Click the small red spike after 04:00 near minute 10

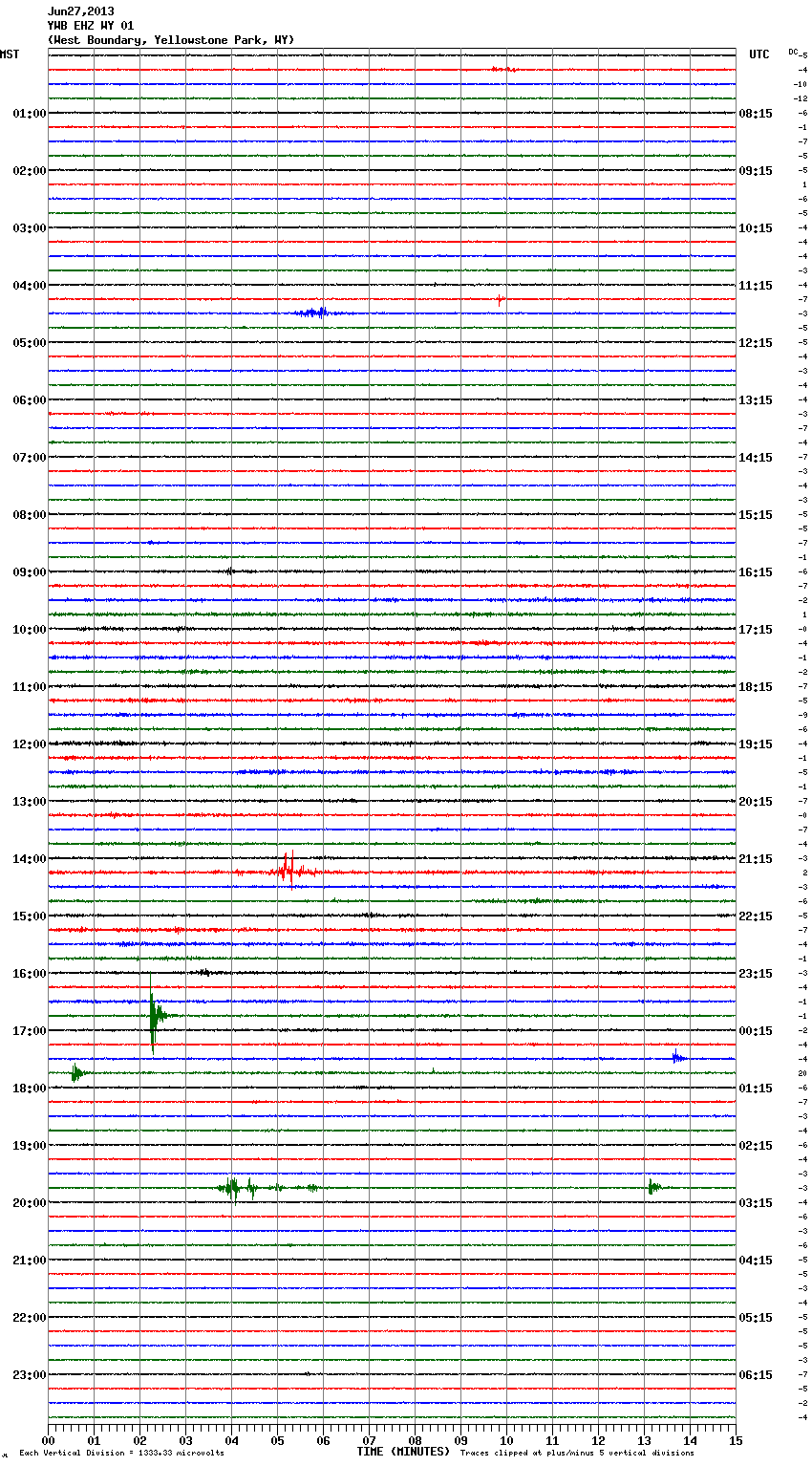[499, 299]
